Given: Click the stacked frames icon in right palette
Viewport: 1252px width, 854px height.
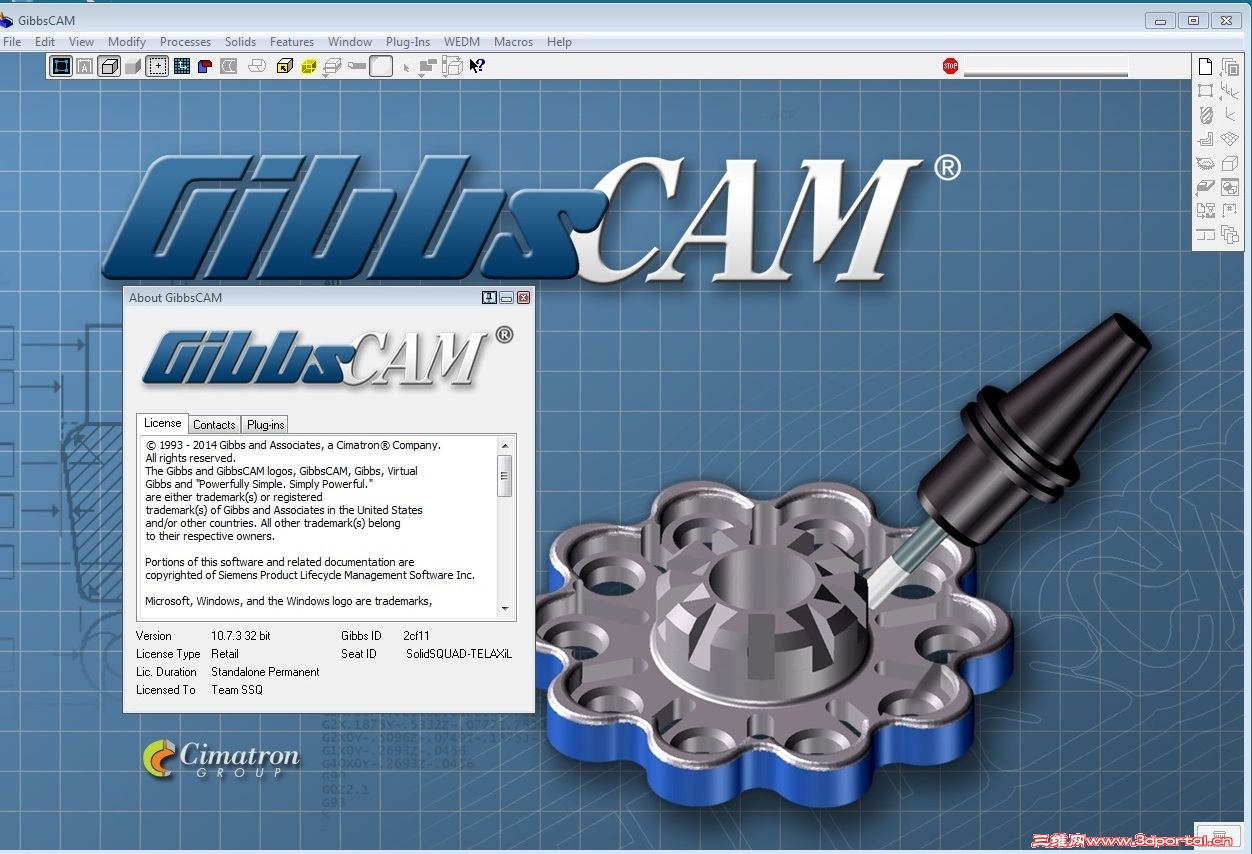Looking at the screenshot, I should point(1230,67).
